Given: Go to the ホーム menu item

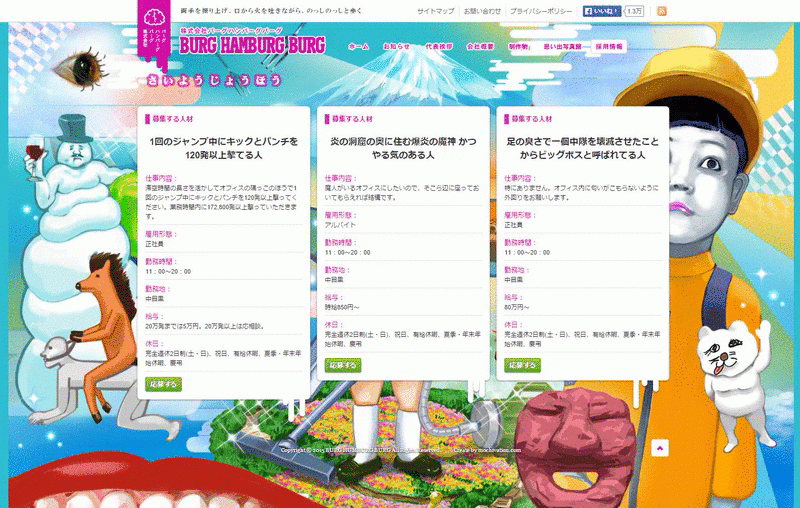Looking at the screenshot, I should pyautogui.click(x=358, y=46).
